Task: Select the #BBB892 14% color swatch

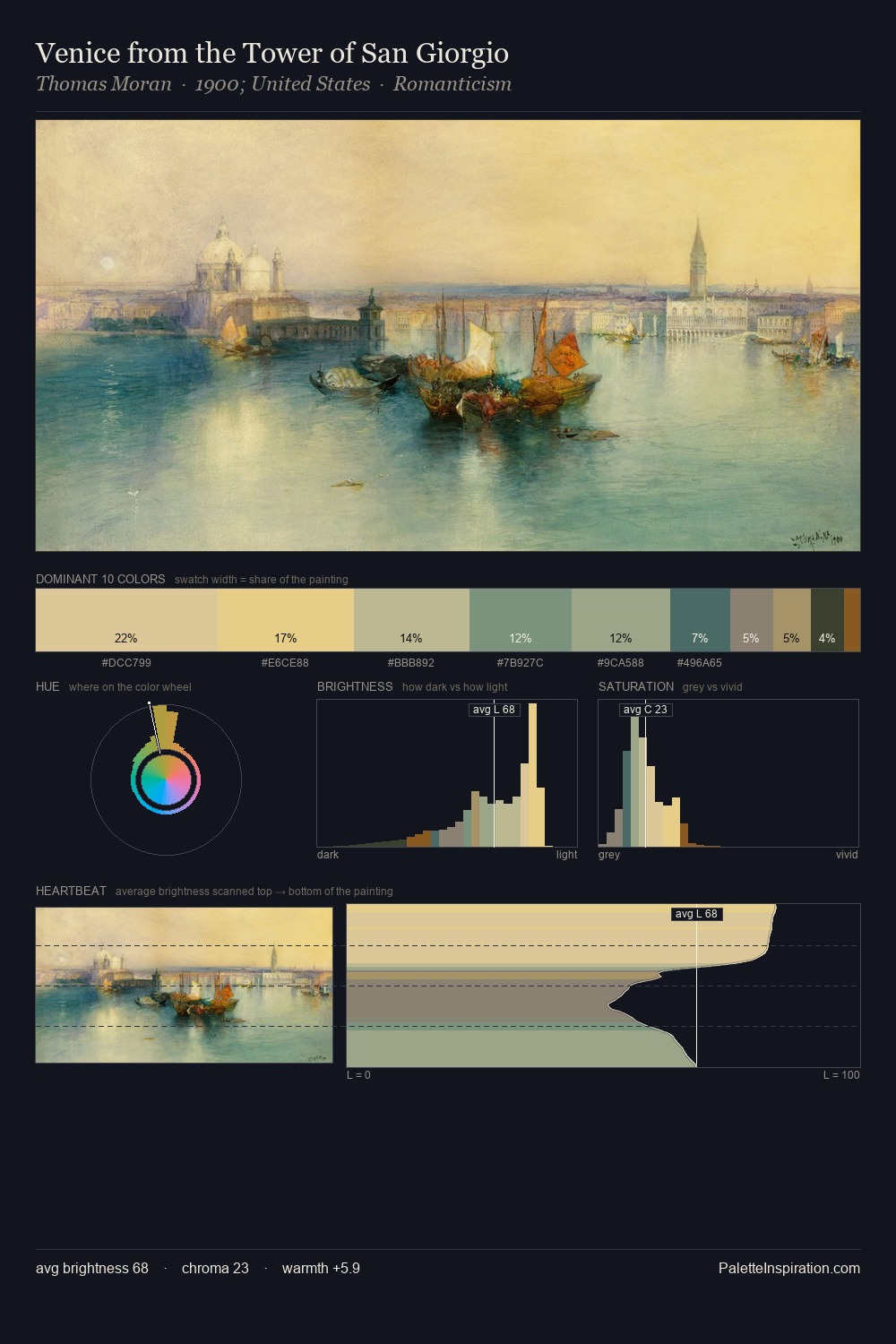Action: point(411,619)
